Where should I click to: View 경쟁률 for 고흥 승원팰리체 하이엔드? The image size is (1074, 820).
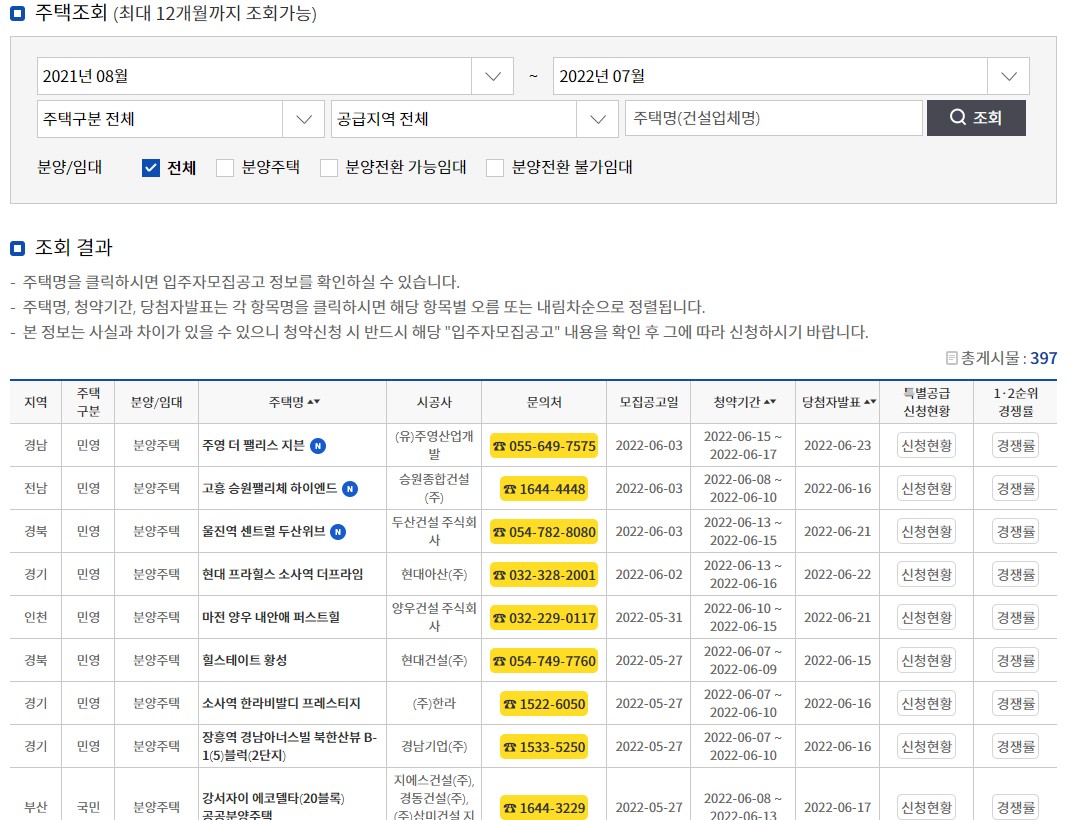pyautogui.click(x=1016, y=489)
